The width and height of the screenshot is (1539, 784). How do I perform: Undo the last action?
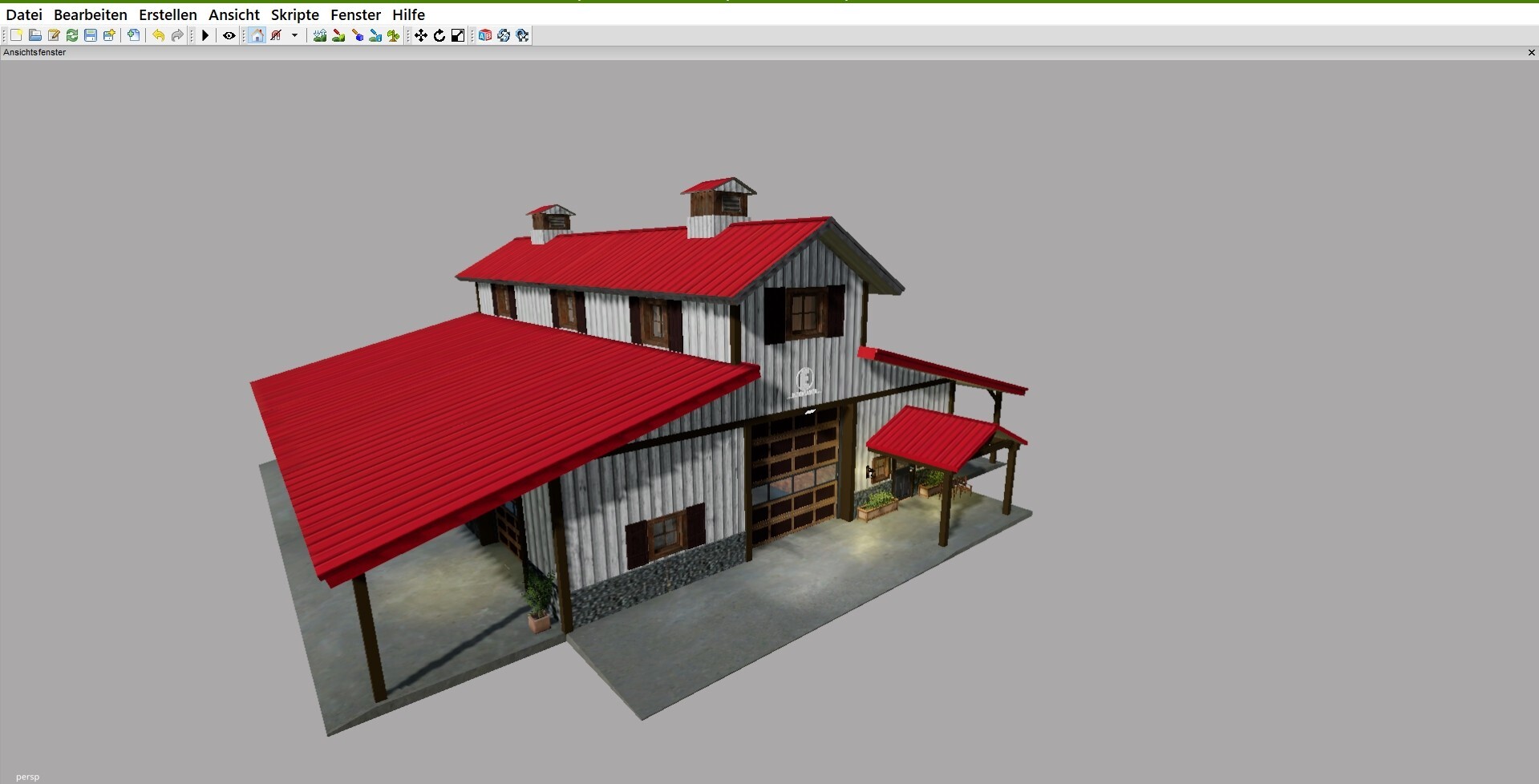(158, 35)
